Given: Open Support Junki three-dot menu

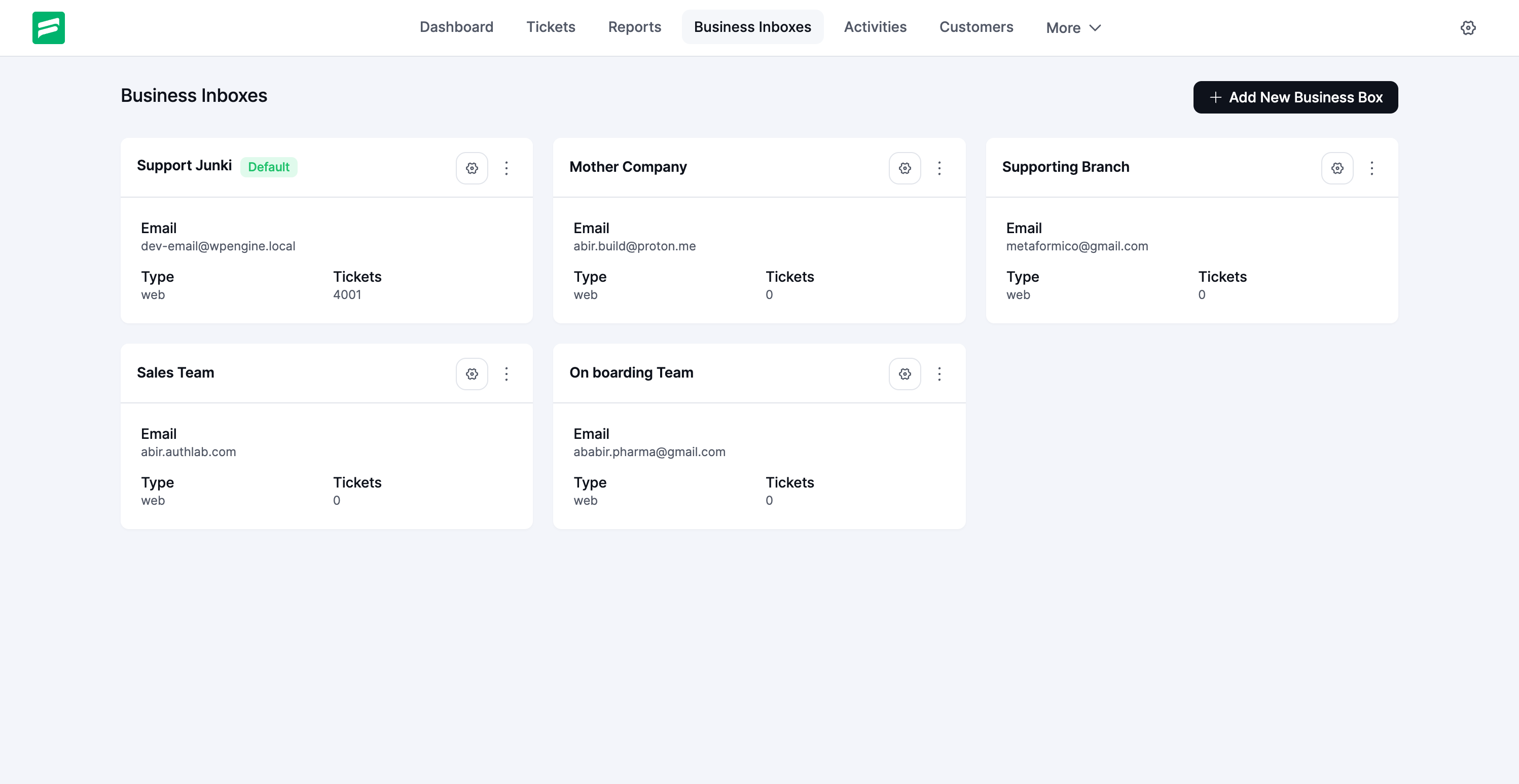Looking at the screenshot, I should 506,168.
